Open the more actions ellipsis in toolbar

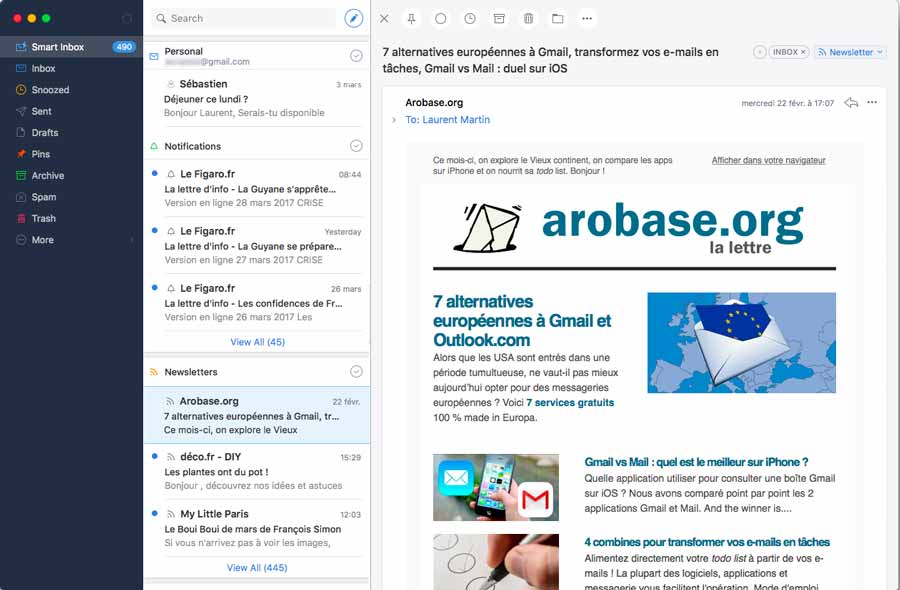pyautogui.click(x=587, y=18)
